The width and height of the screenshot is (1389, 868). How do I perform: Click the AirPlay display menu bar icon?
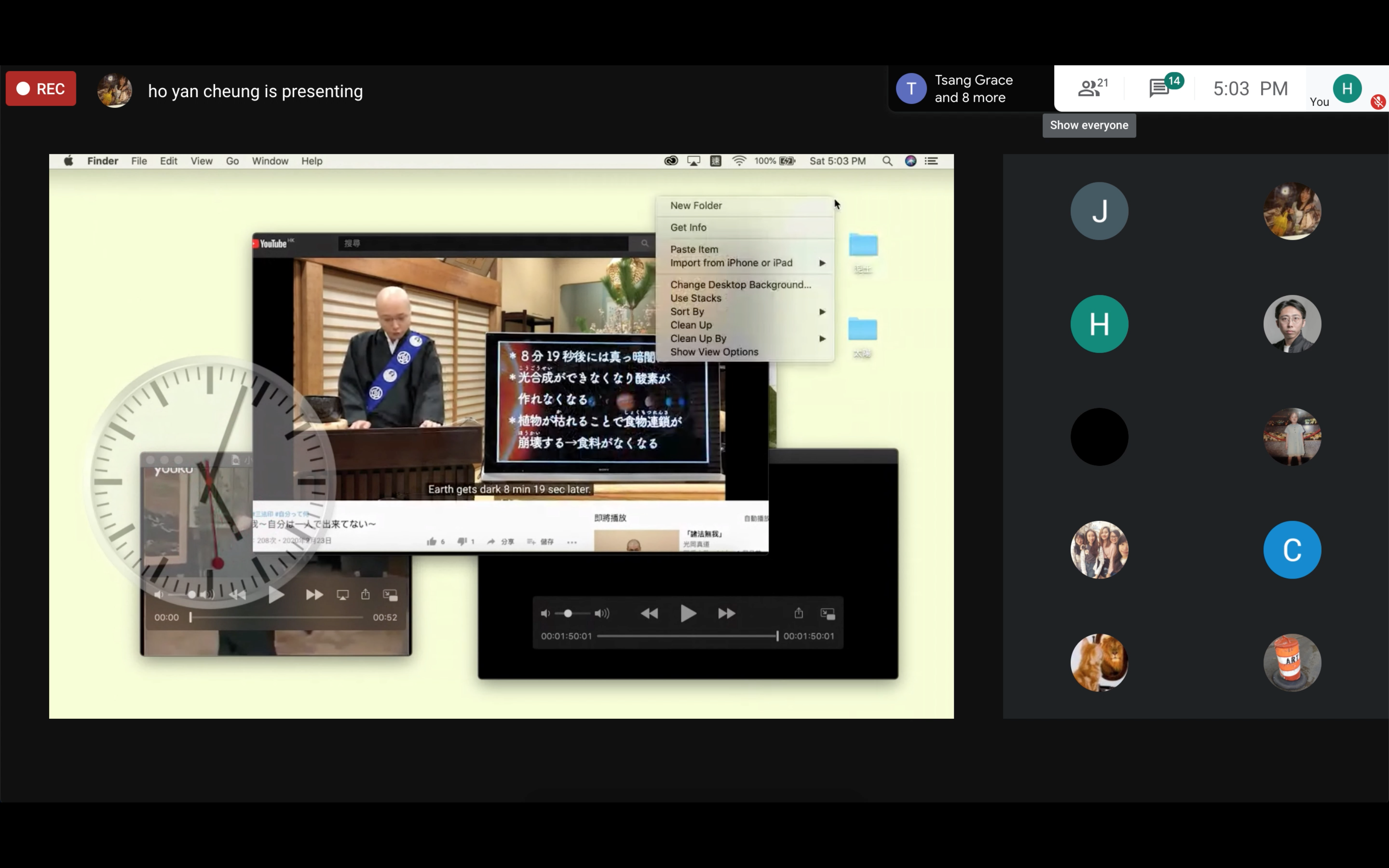click(693, 161)
